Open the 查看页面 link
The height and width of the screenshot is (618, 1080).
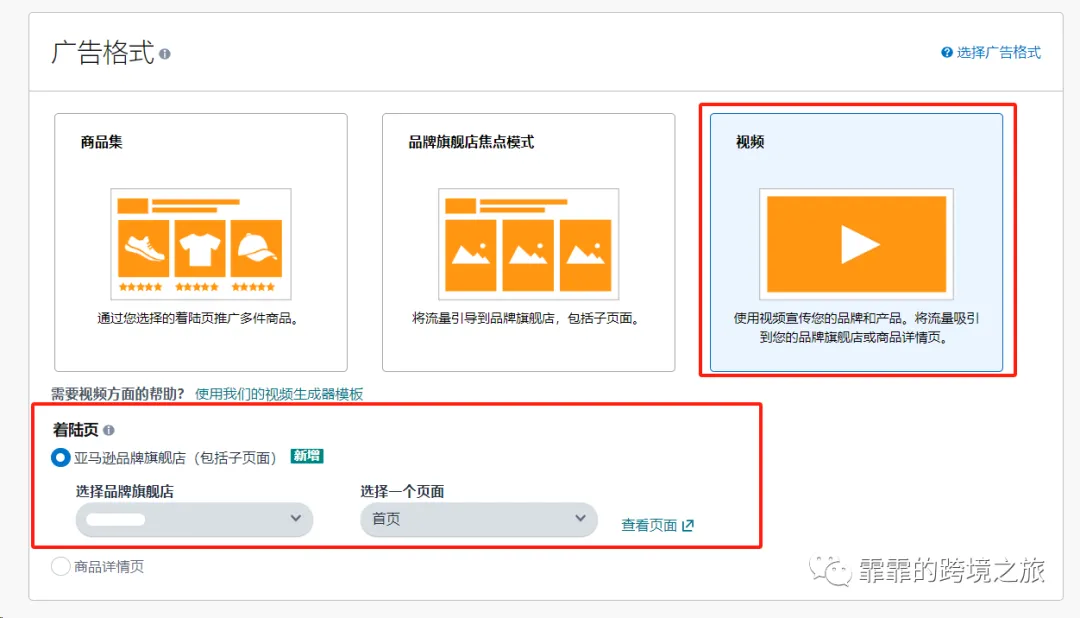pyautogui.click(x=649, y=525)
